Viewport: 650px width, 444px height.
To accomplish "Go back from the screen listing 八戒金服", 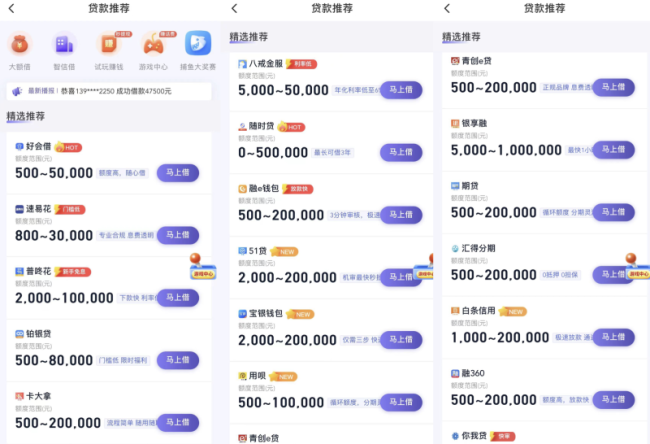I will pos(235,8).
